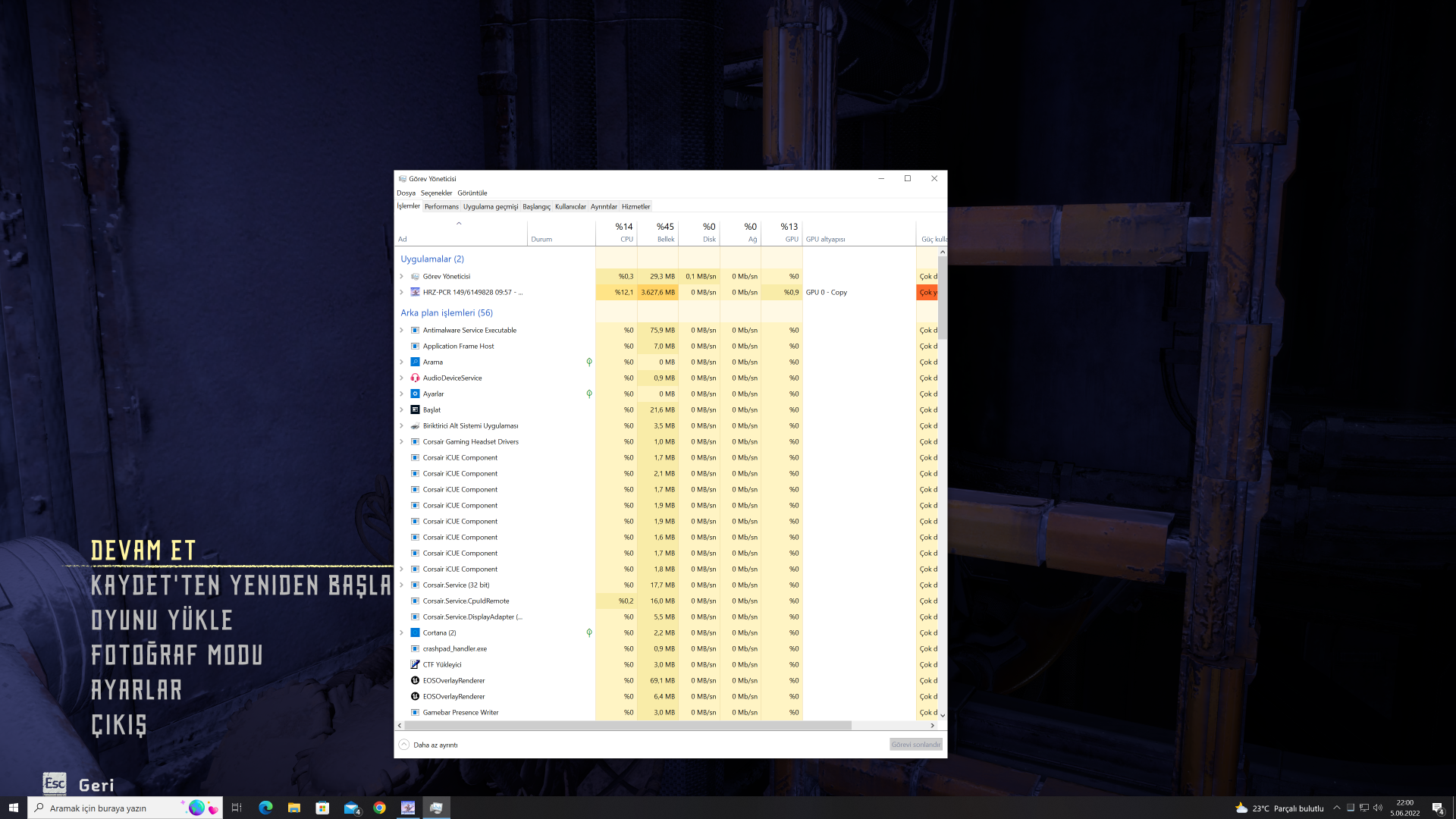This screenshot has height=819, width=1456.
Task: Expand the Cortana (2) process group
Action: [401, 632]
